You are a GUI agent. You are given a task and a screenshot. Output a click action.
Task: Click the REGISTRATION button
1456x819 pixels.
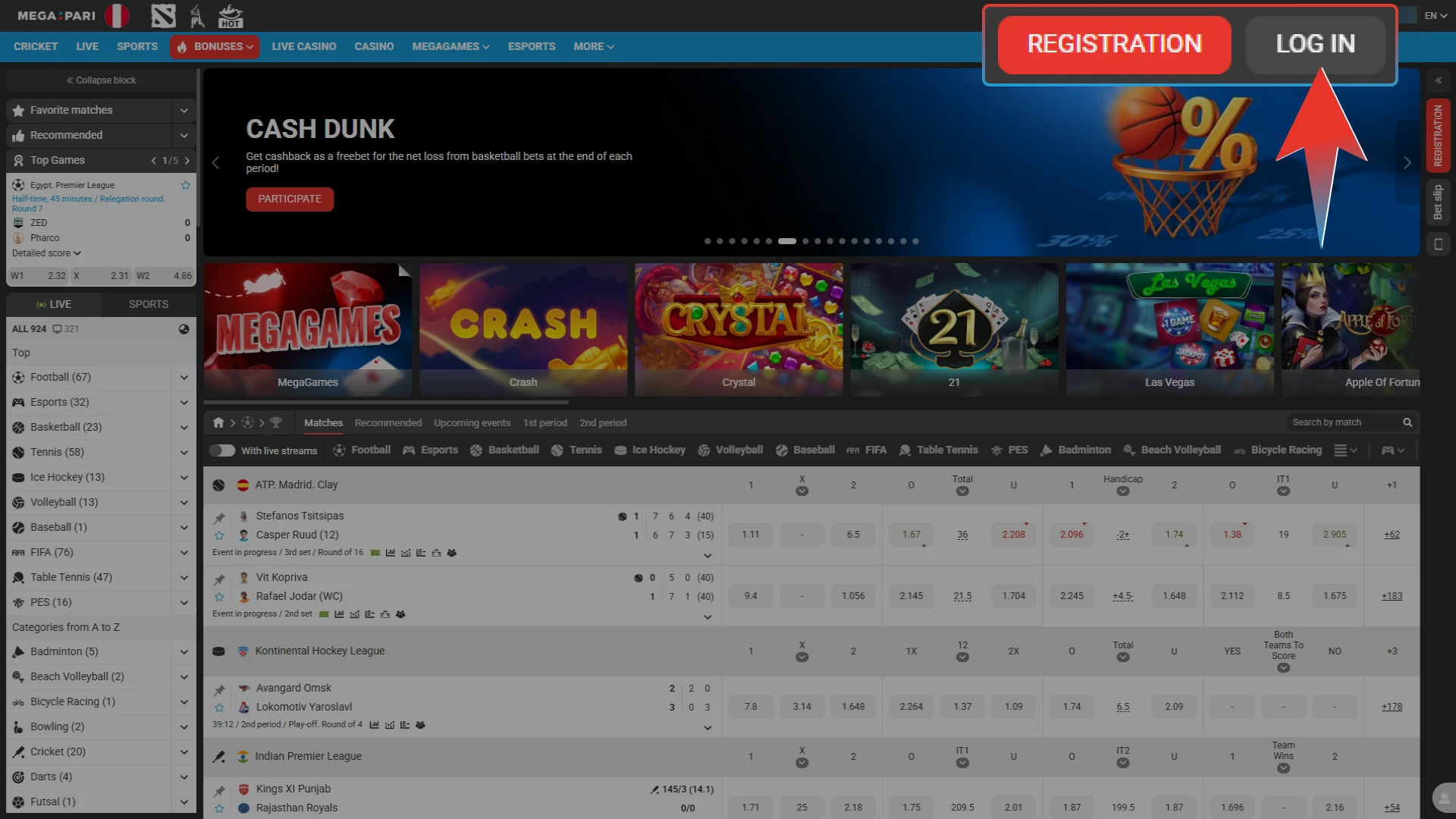[1114, 44]
